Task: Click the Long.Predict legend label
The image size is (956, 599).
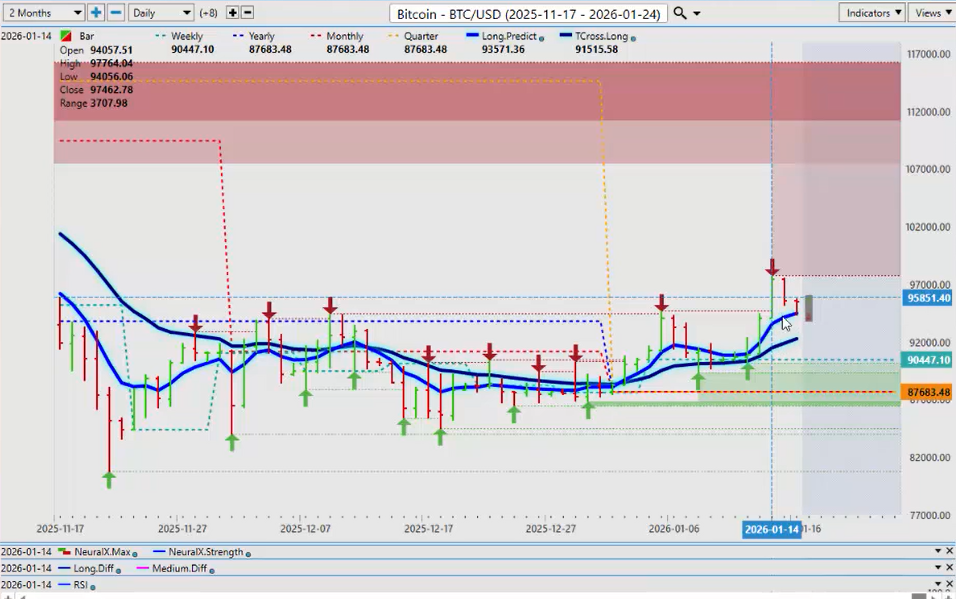Action: pos(509,36)
